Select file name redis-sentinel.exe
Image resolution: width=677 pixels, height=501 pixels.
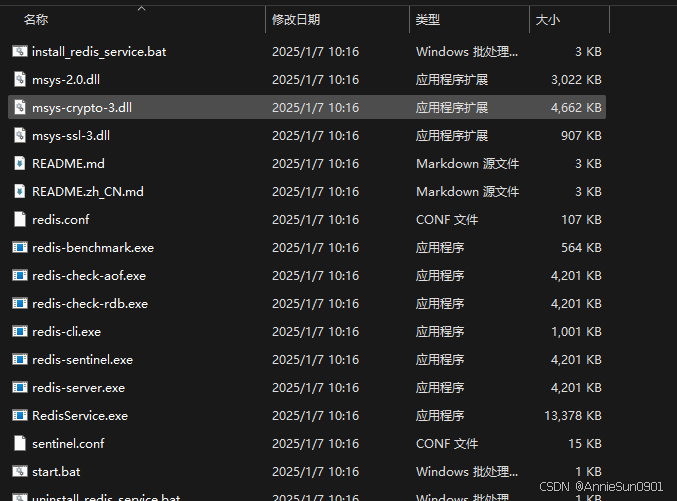[x=82, y=360]
